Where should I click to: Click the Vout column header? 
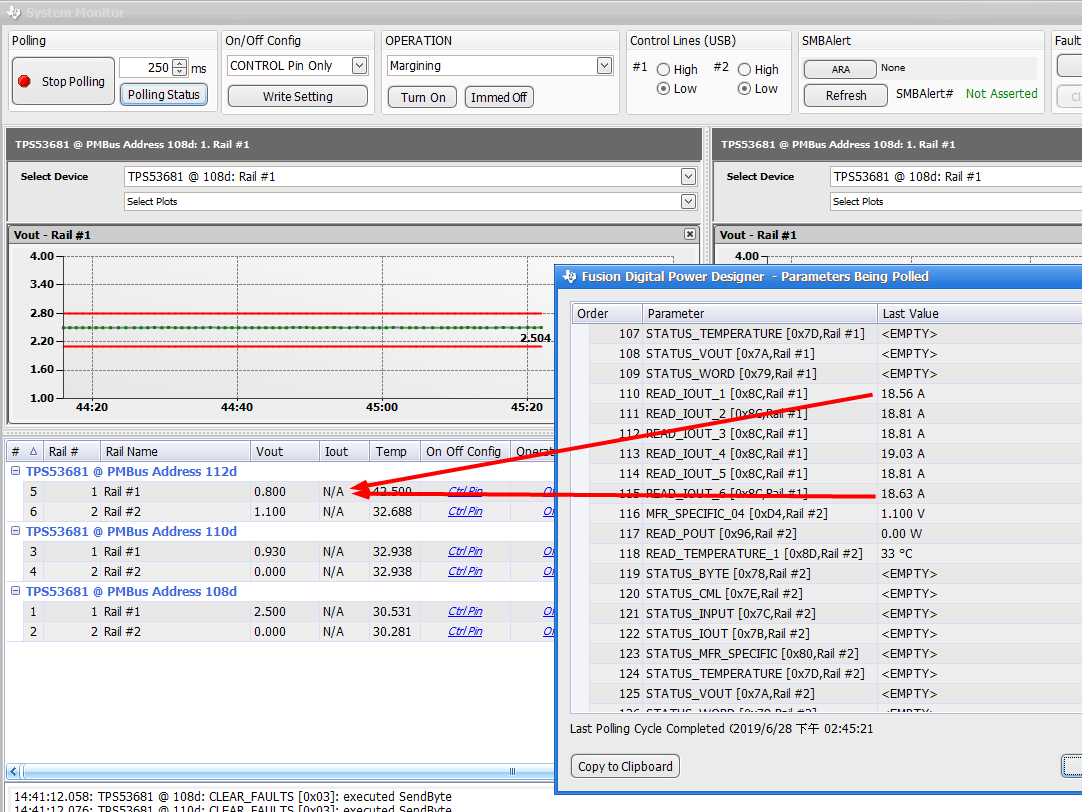pos(284,451)
